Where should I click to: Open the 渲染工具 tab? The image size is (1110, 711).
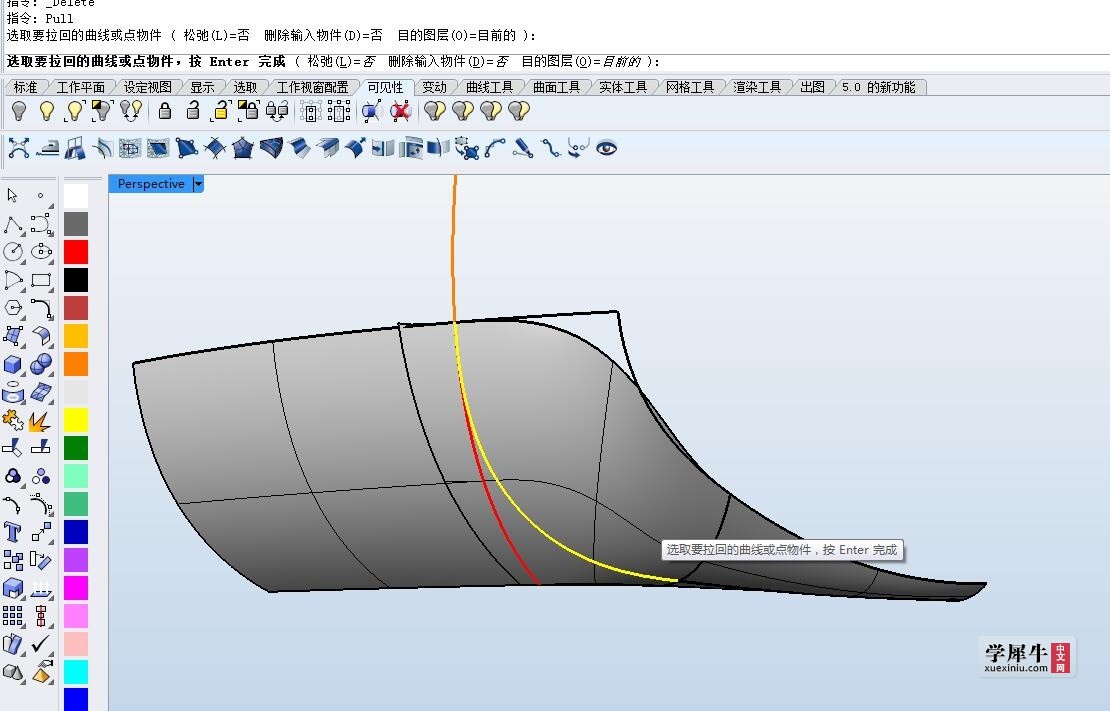pos(757,87)
